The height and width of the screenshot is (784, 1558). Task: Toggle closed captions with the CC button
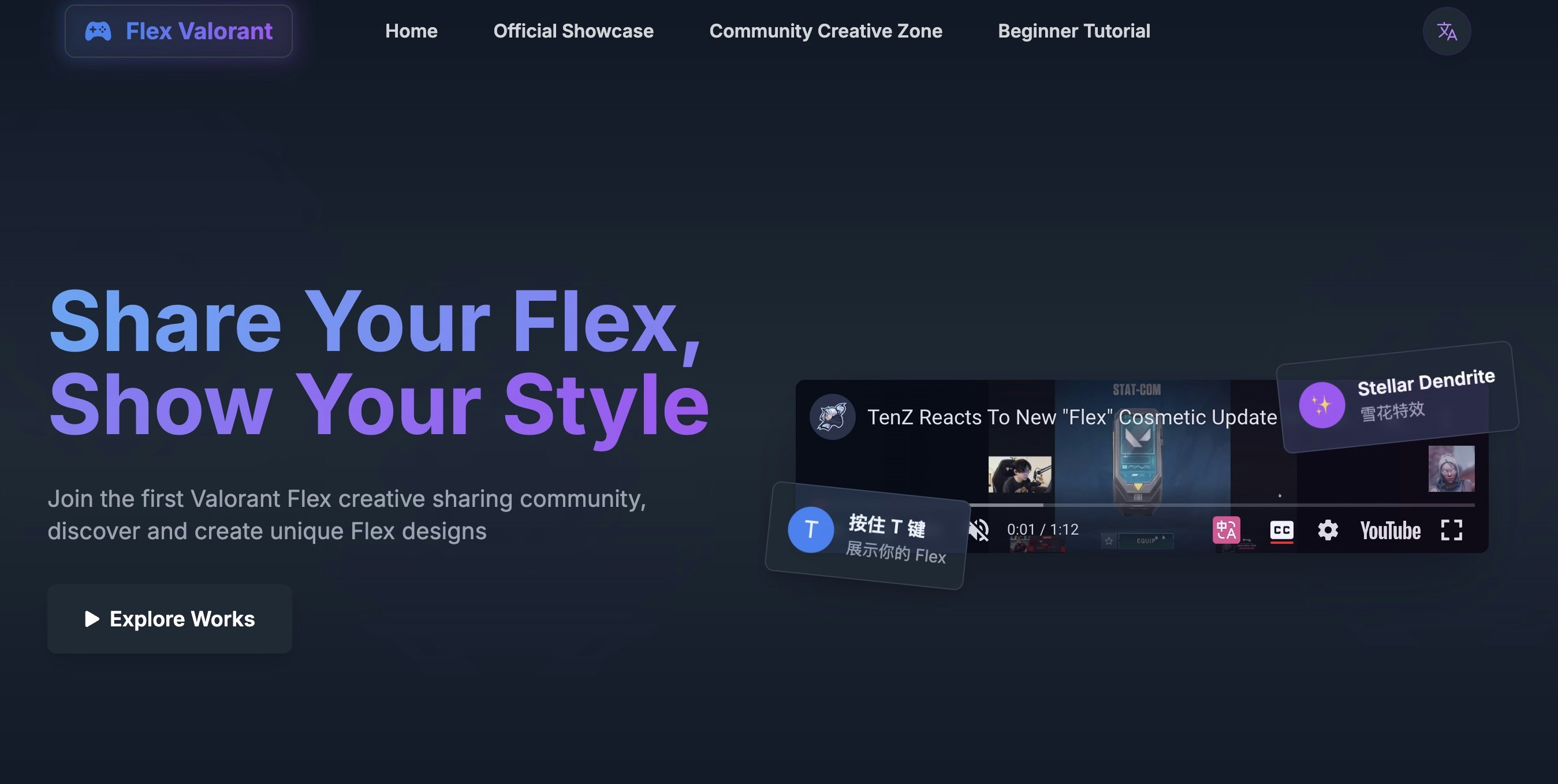click(x=1281, y=530)
